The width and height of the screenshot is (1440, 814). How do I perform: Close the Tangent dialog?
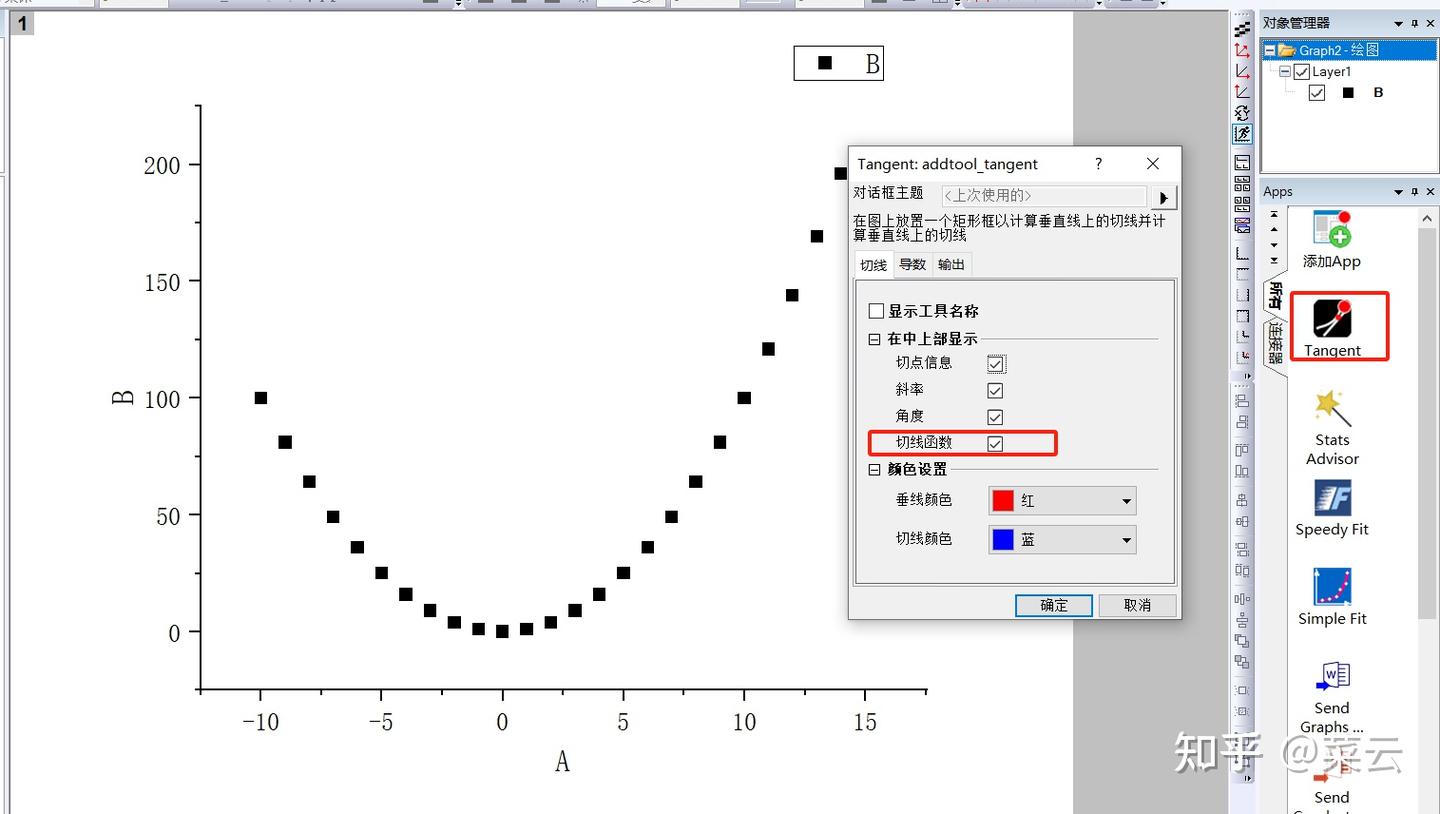[1153, 164]
